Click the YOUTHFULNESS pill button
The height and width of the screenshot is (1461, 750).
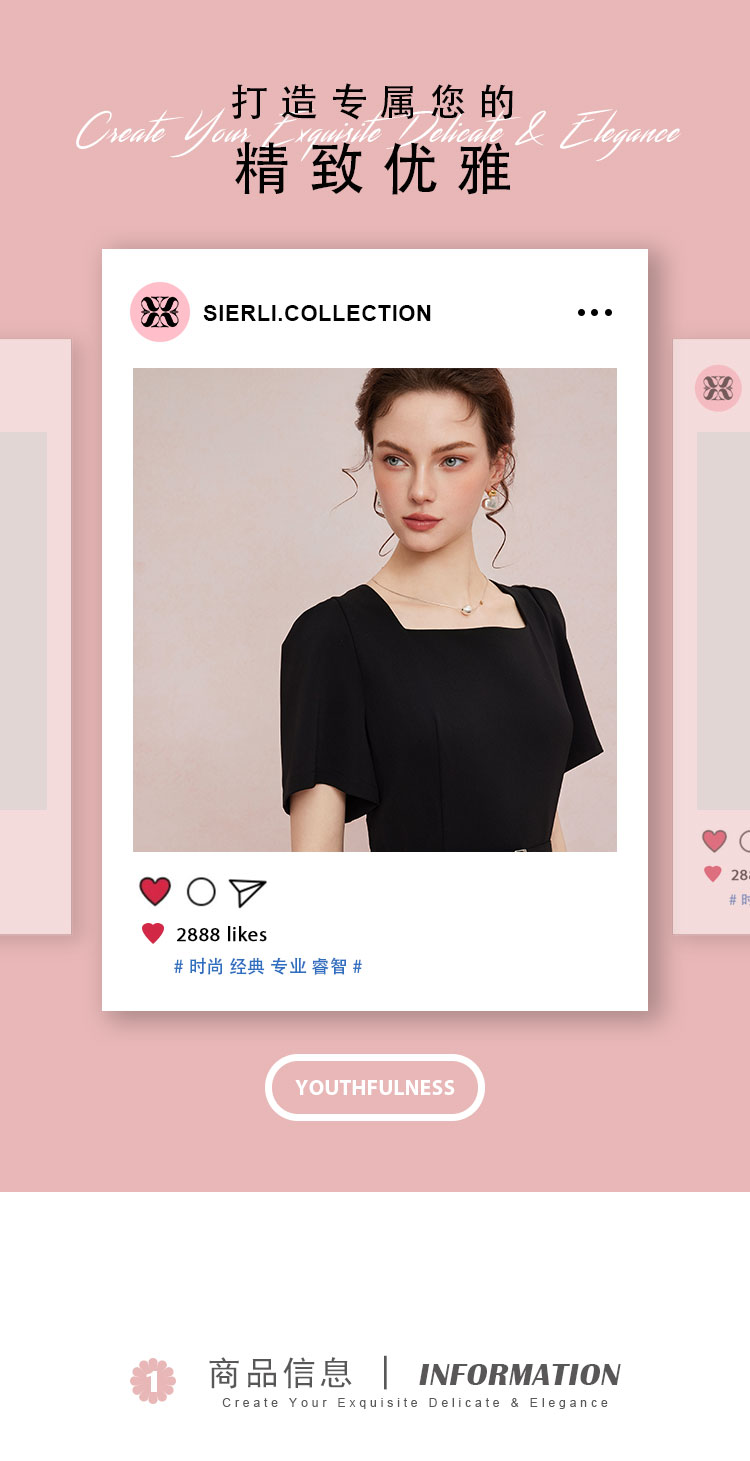click(x=375, y=1087)
